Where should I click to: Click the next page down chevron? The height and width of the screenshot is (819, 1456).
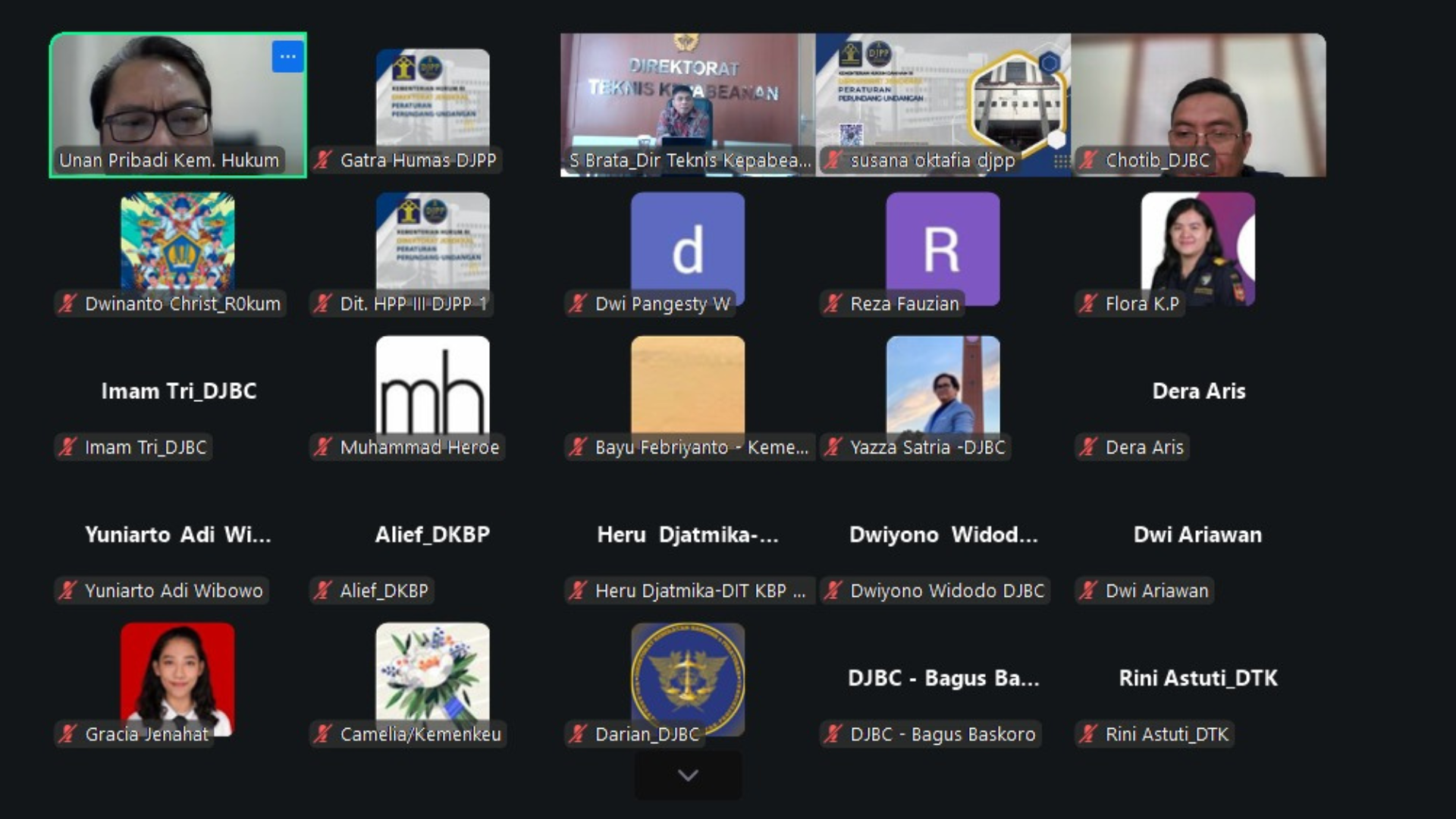[688, 775]
